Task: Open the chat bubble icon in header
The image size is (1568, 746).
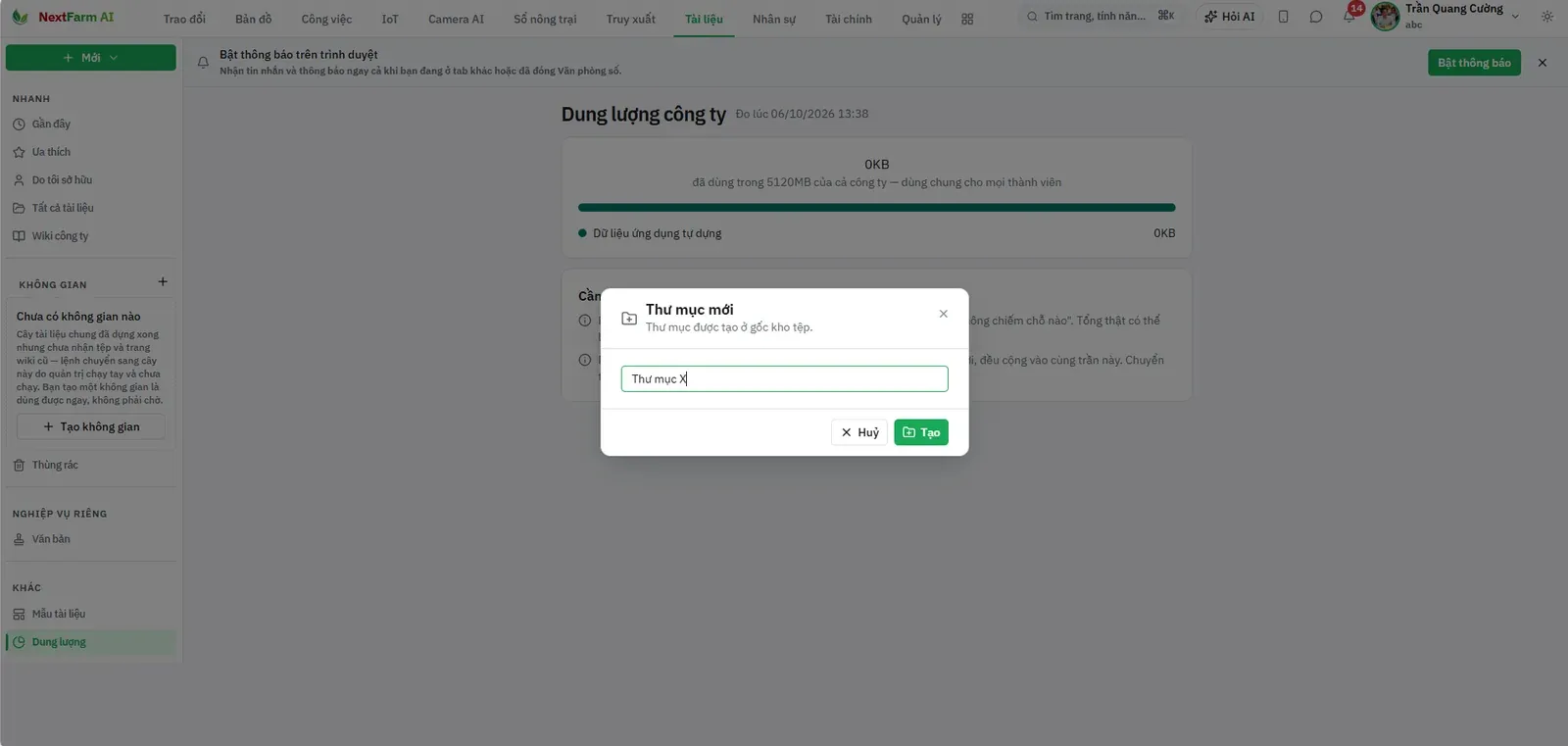Action: click(x=1316, y=17)
